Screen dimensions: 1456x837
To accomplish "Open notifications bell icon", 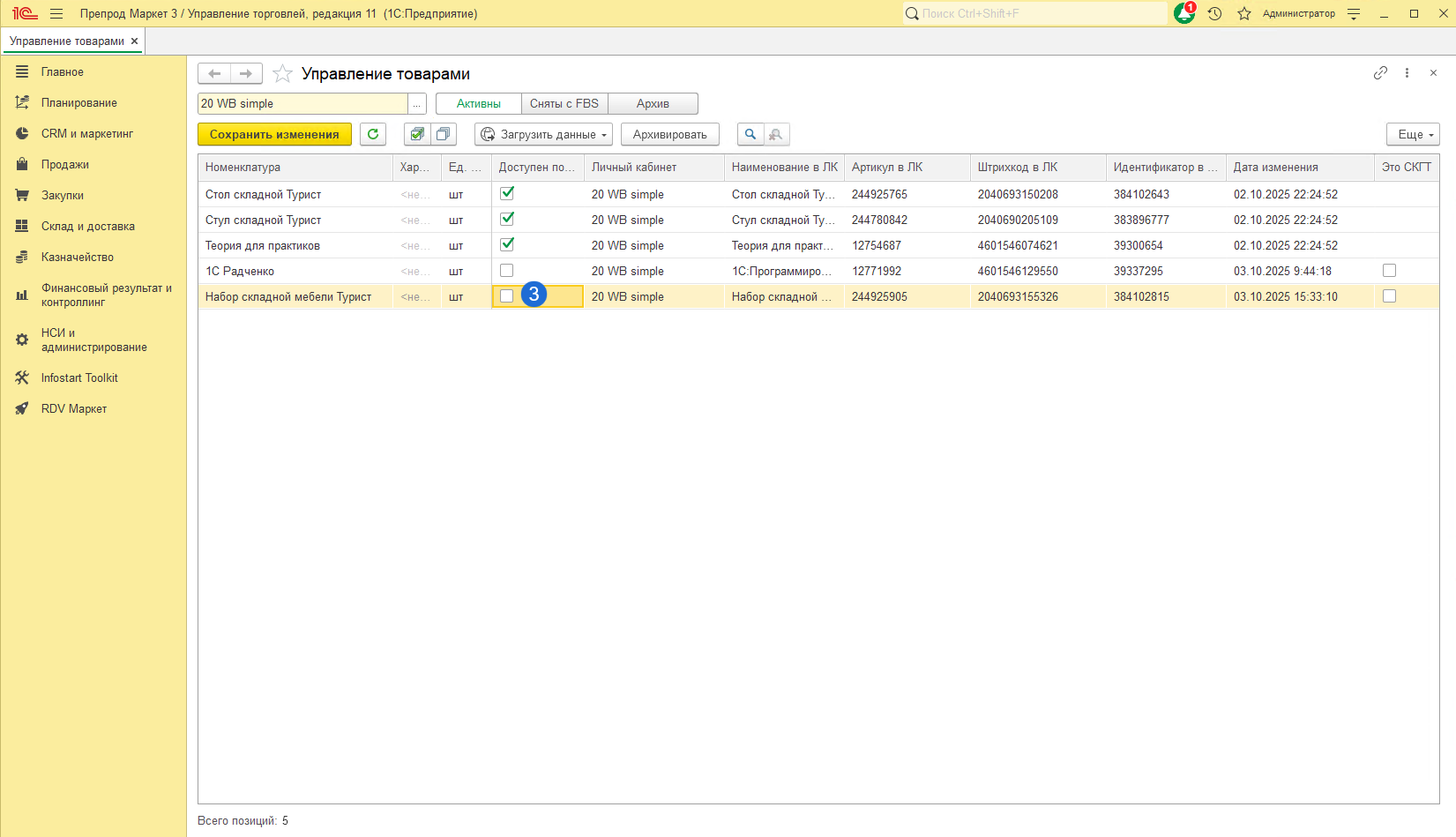I will 1183,14.
